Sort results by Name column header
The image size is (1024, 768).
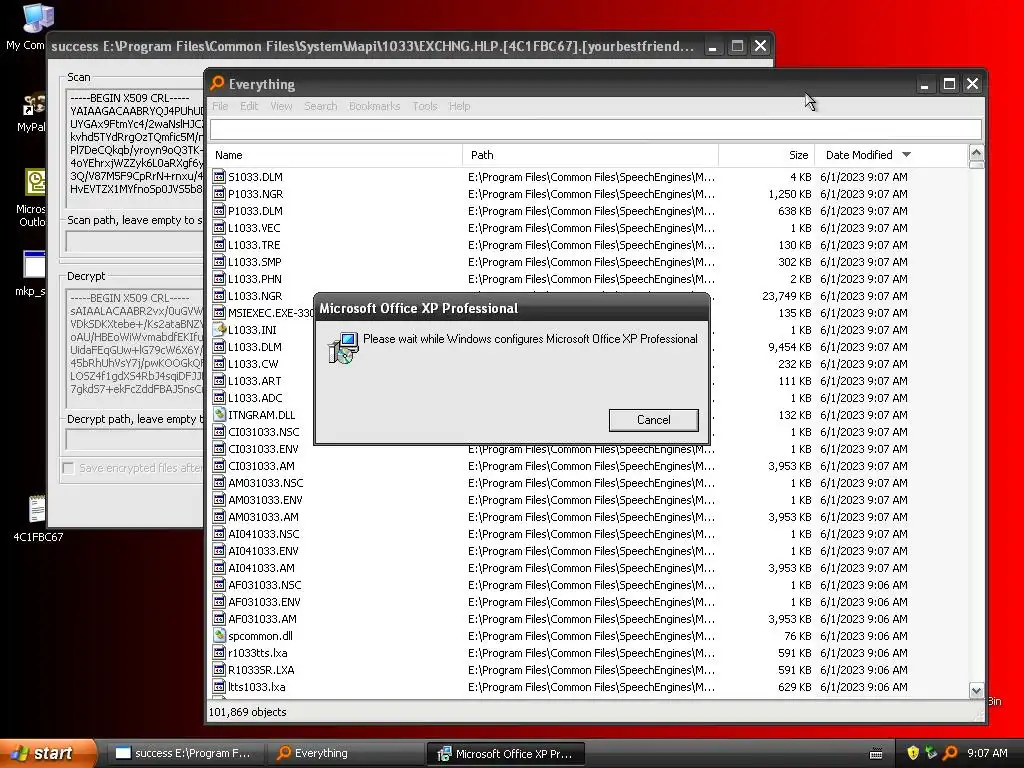(335, 155)
